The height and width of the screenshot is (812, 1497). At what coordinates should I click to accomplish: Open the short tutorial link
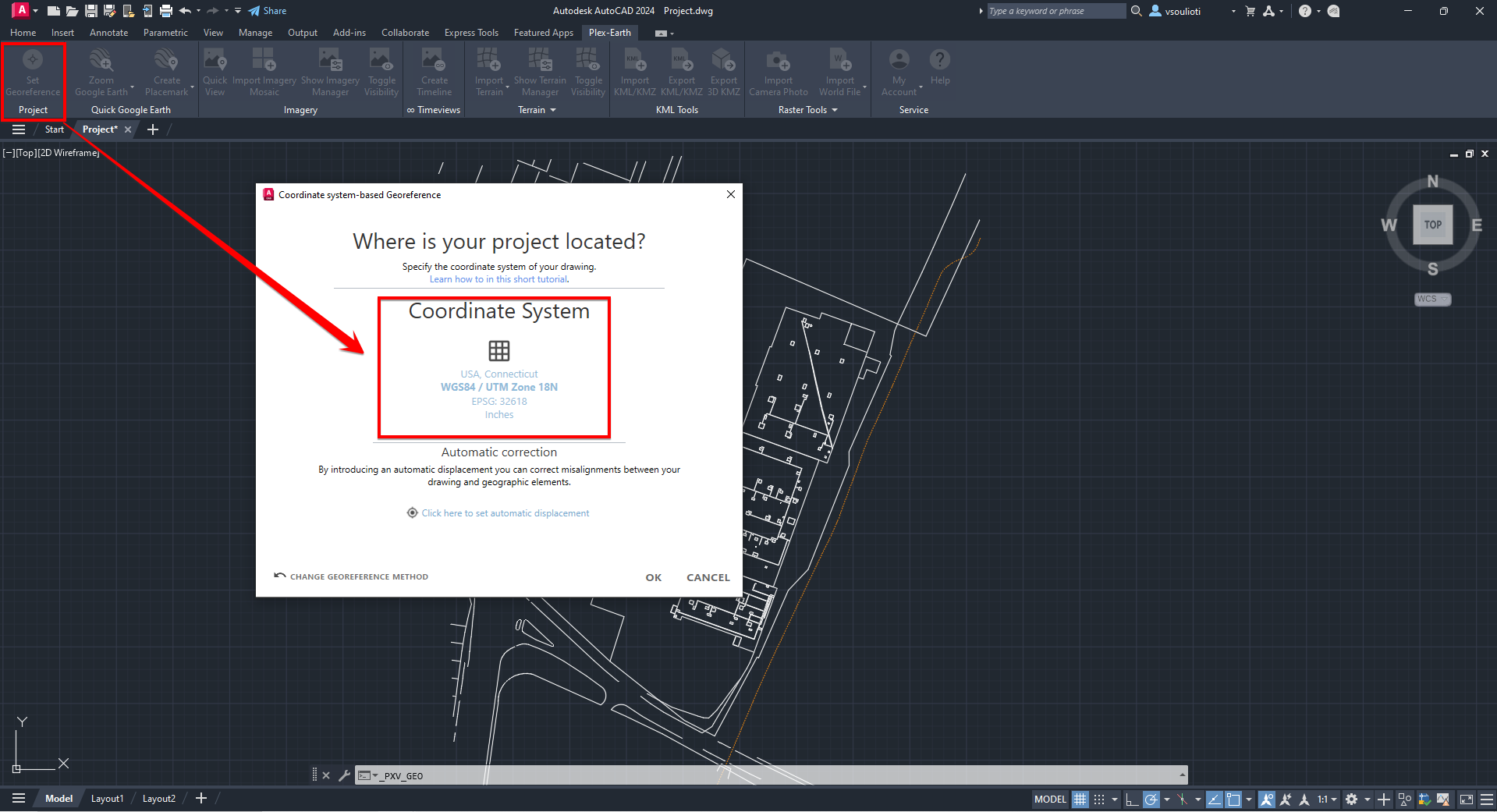498,278
